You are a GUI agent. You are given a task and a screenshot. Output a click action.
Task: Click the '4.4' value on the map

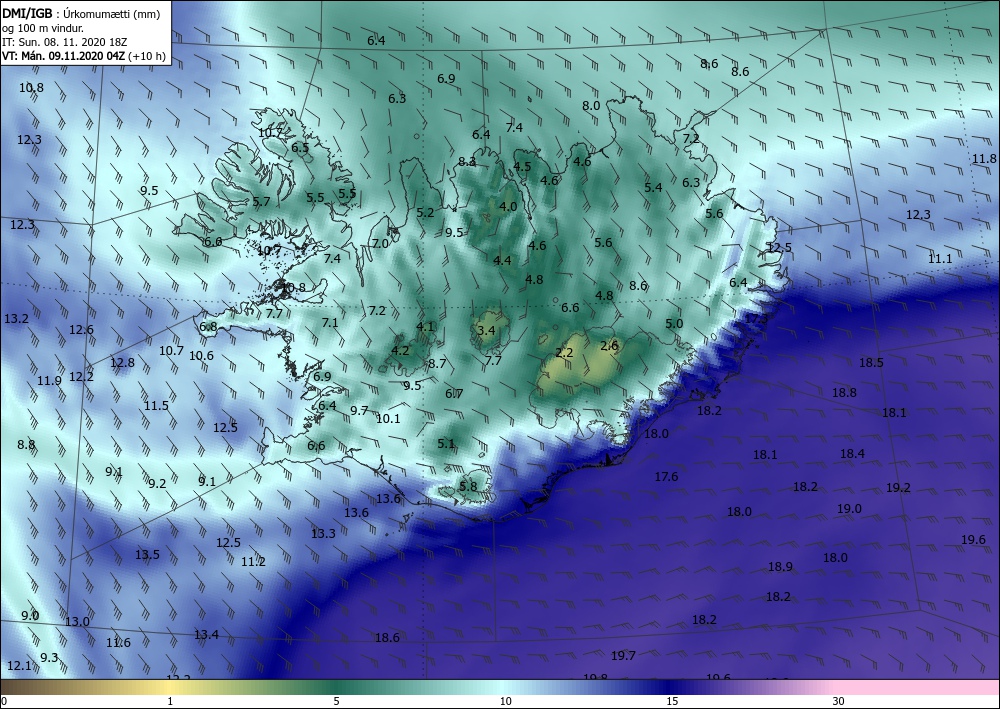[503, 260]
